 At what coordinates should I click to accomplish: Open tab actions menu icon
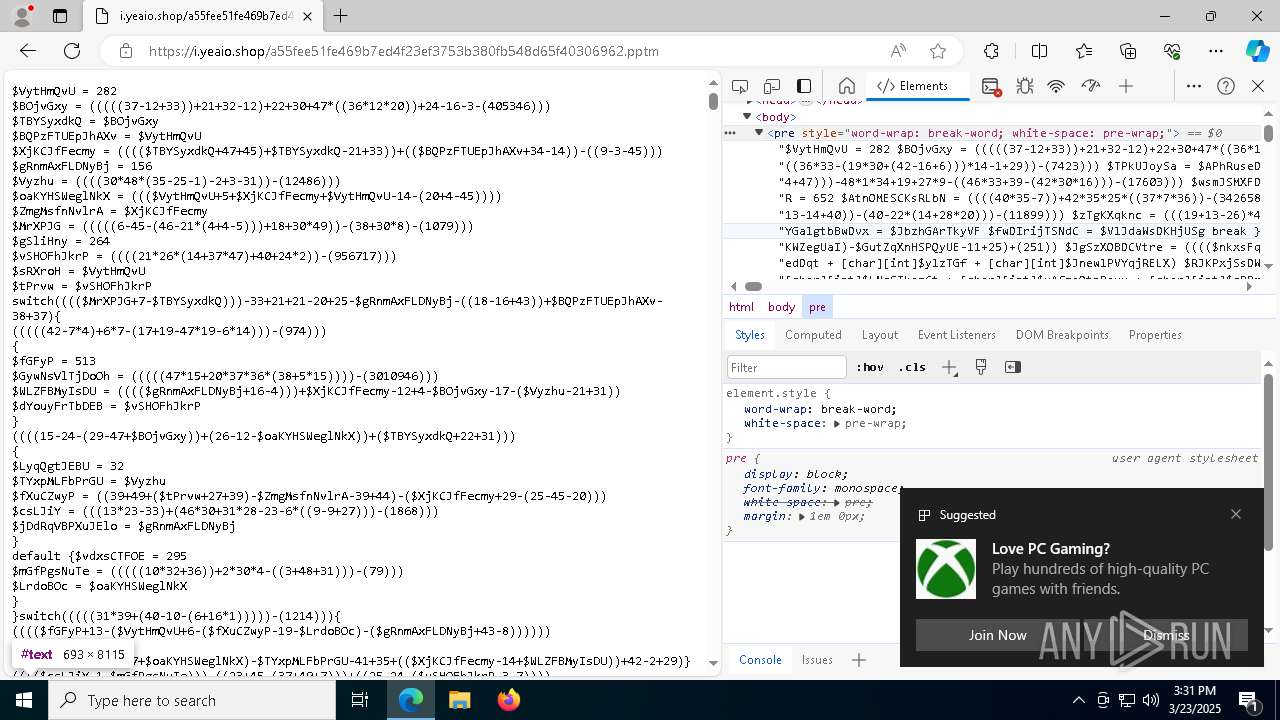click(x=60, y=16)
